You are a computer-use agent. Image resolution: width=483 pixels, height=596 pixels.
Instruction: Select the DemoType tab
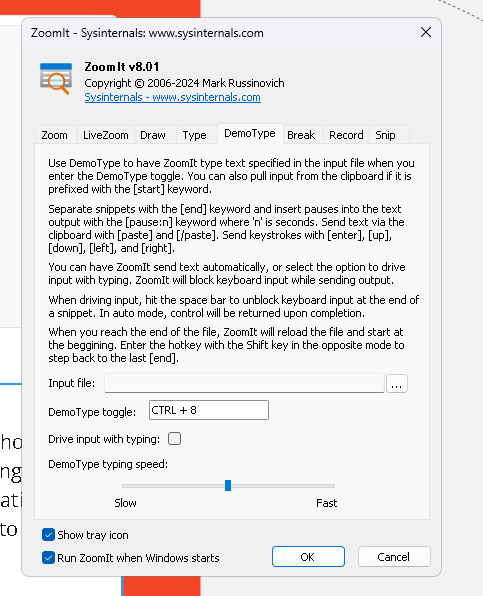click(250, 133)
